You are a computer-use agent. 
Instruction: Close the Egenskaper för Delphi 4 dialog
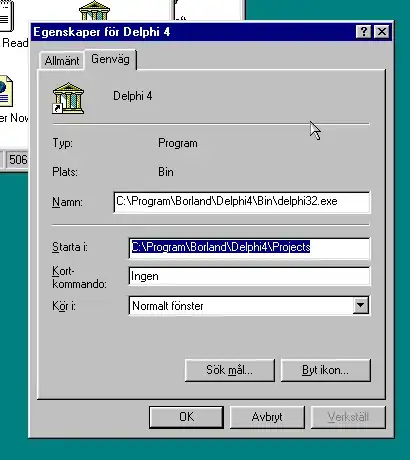(x=382, y=32)
